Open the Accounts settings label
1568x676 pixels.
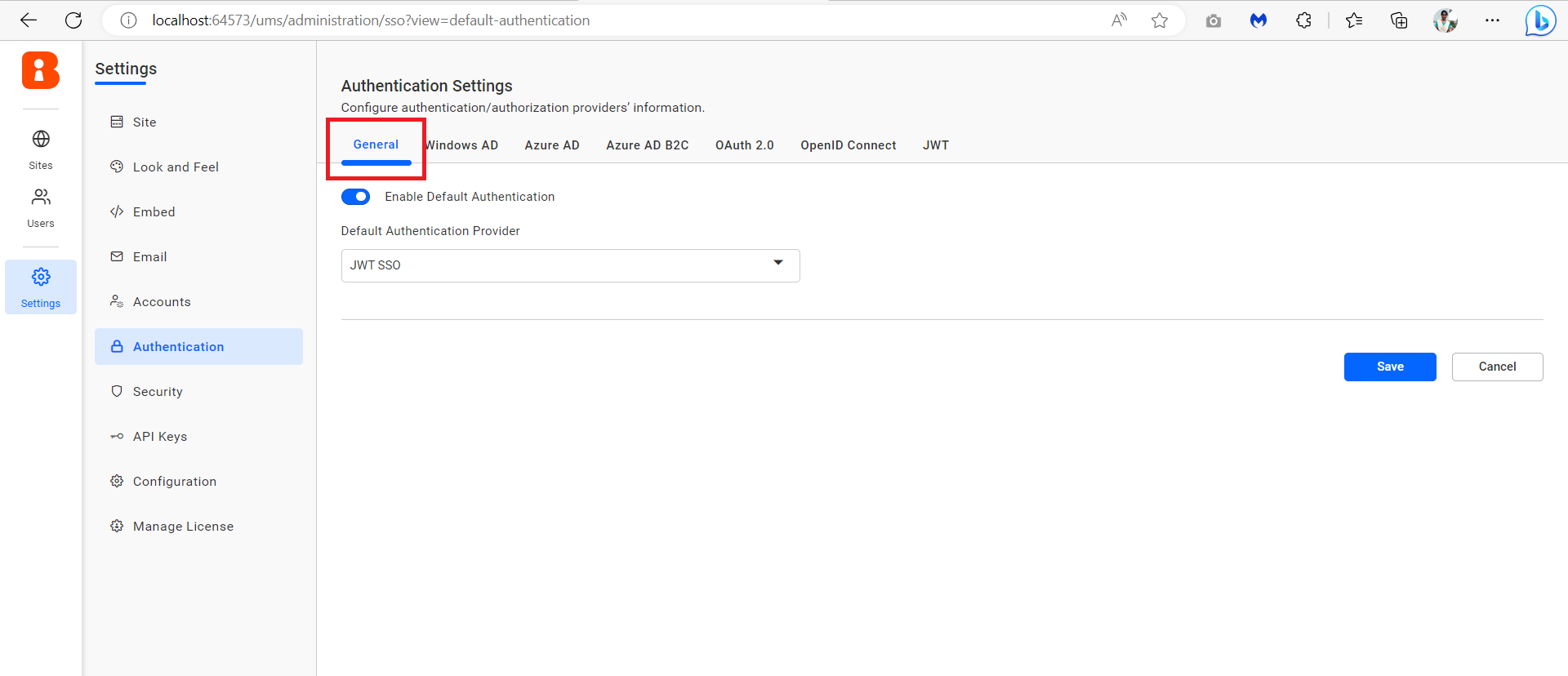(x=162, y=301)
